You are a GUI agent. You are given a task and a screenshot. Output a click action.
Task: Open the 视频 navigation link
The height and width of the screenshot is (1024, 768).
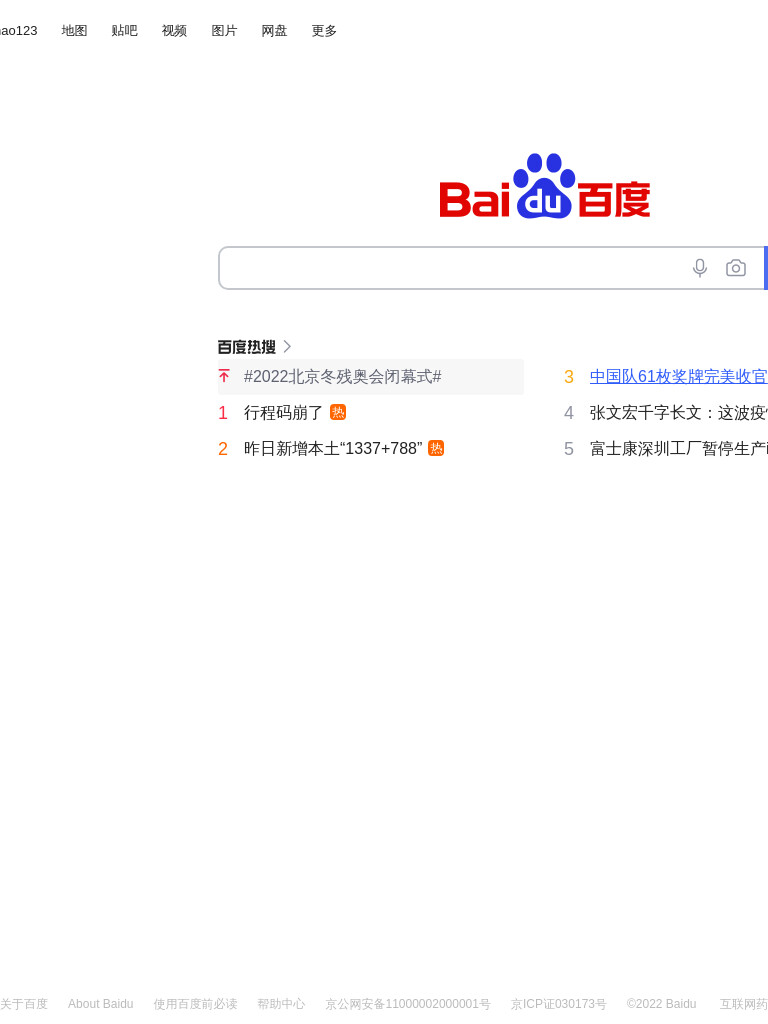174,31
